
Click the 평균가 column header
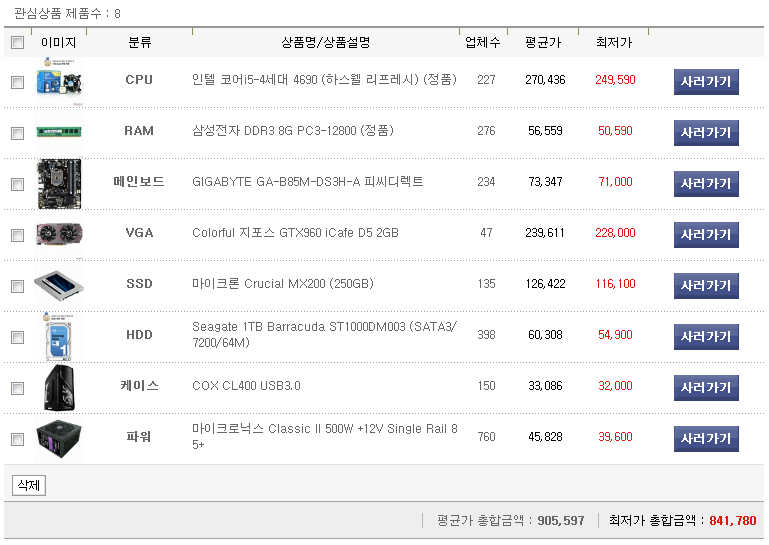(x=543, y=42)
